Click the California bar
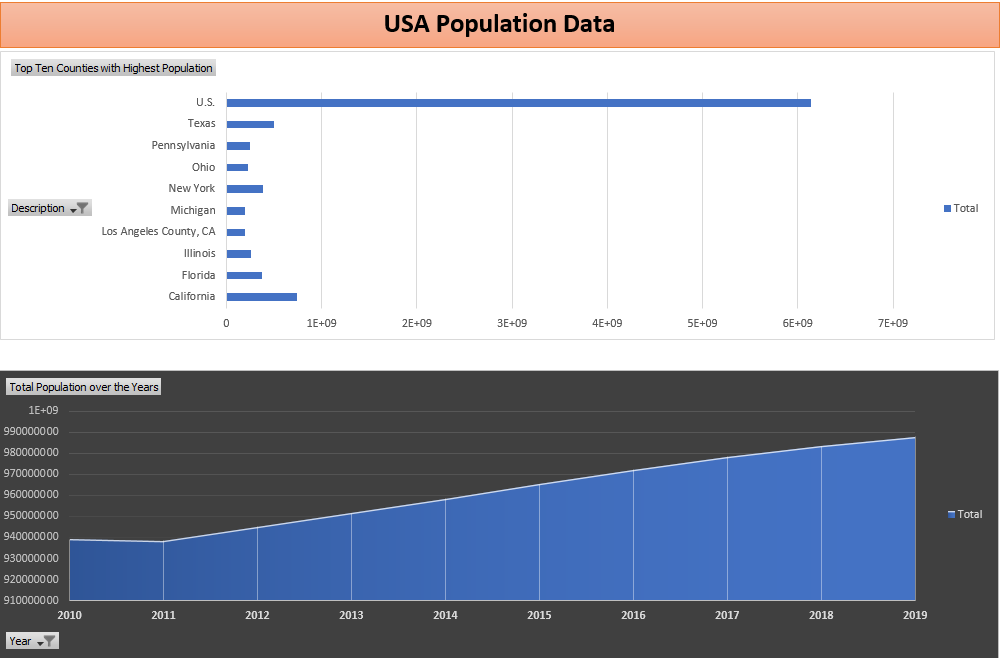This screenshot has width=1001, height=658. [x=261, y=297]
